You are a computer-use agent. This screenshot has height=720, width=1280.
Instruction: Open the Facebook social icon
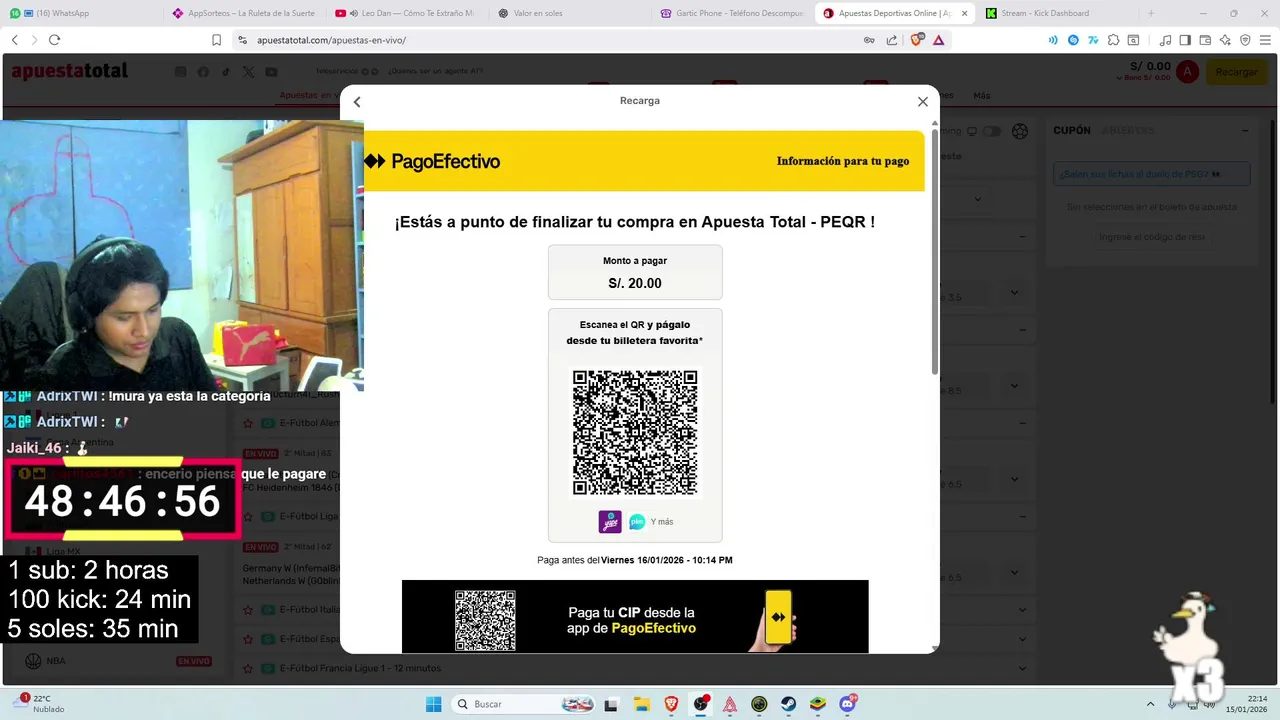203,72
